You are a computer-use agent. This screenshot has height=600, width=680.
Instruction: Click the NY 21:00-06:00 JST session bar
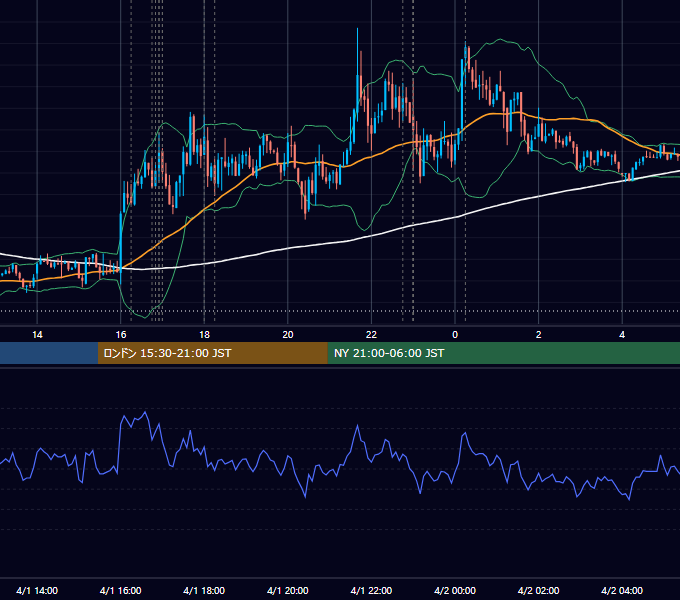click(503, 353)
